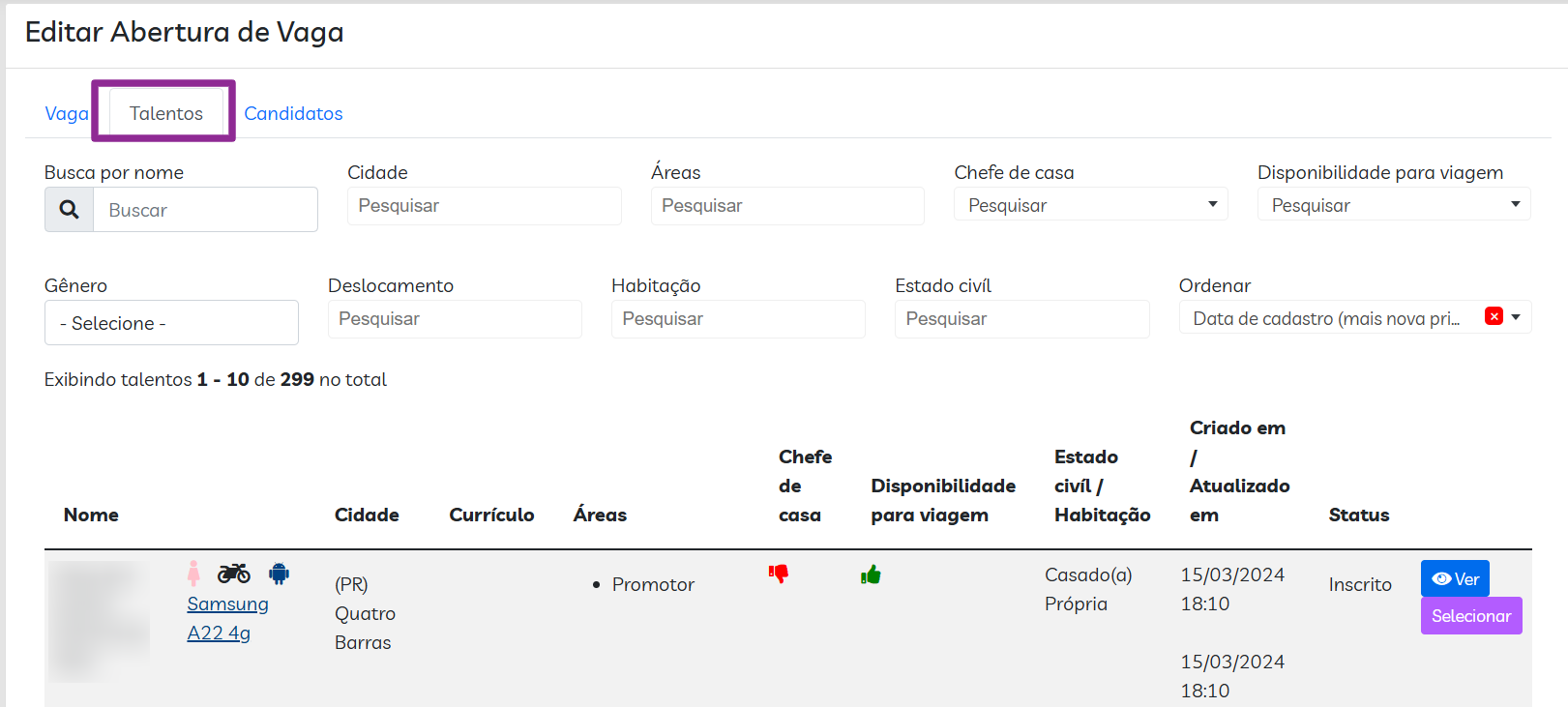Click the motorcycle icon in first row
This screenshot has width=1568, height=707.
(x=233, y=574)
